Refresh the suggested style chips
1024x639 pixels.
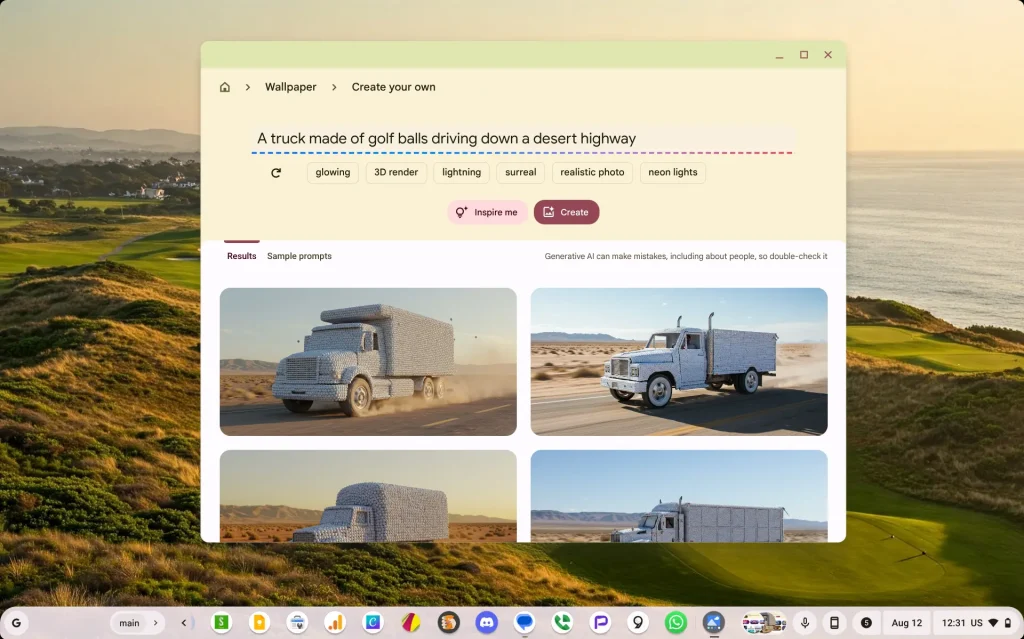[x=276, y=173]
